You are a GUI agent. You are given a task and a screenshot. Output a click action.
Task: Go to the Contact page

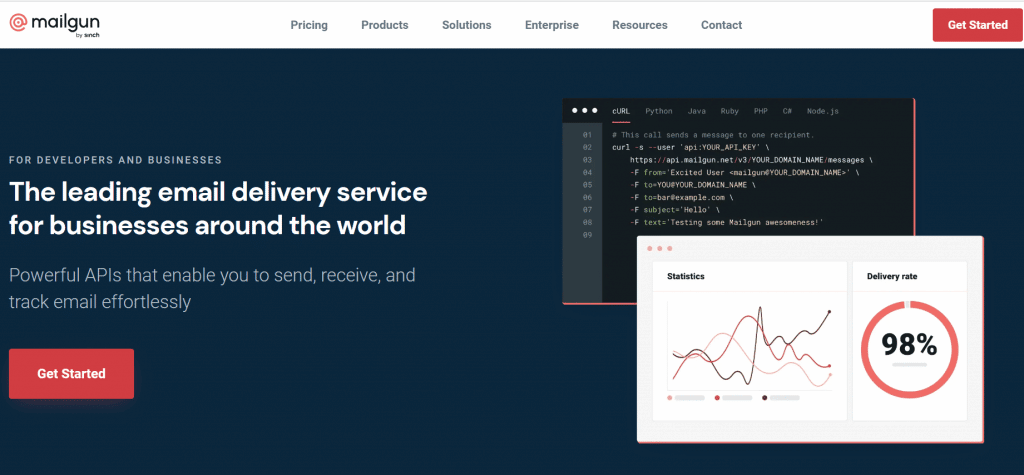(721, 25)
